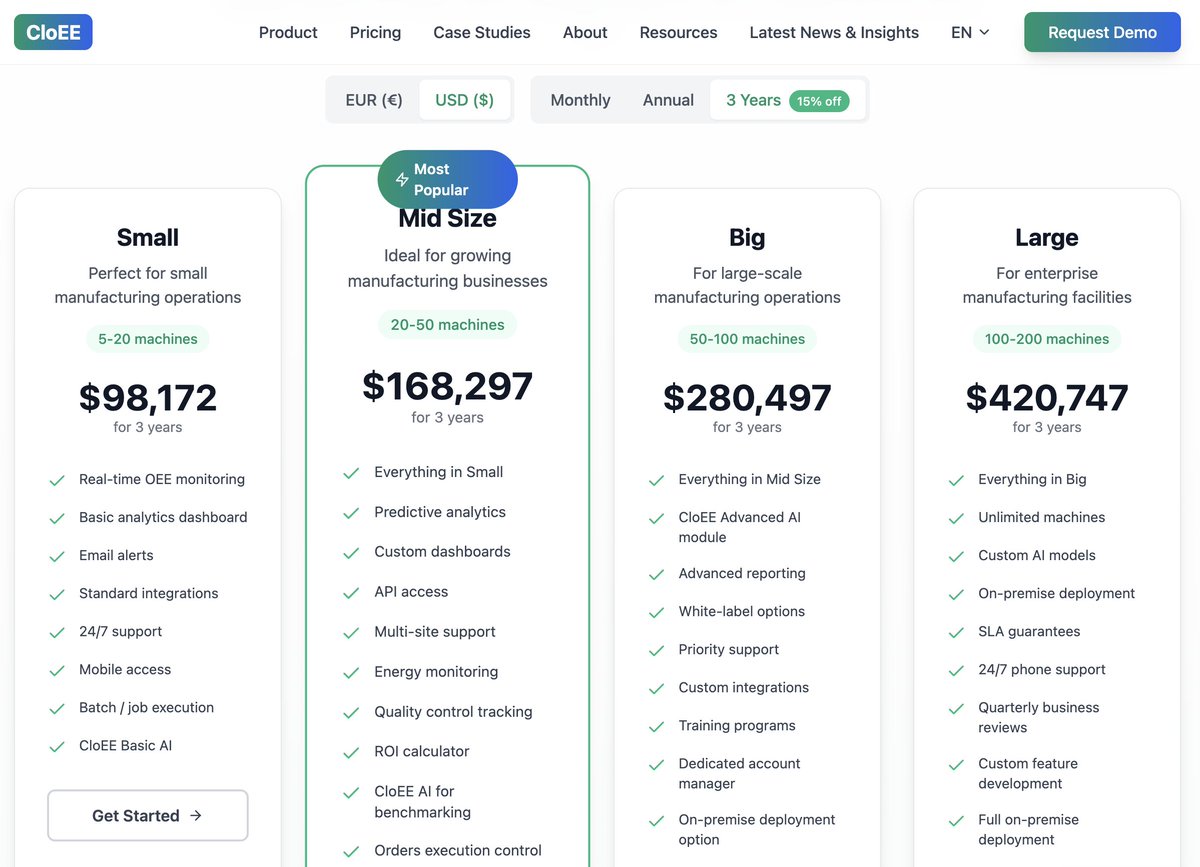Viewport: 1200px width, 867px height.
Task: Click Get Started on the Small plan
Action: [x=147, y=816]
